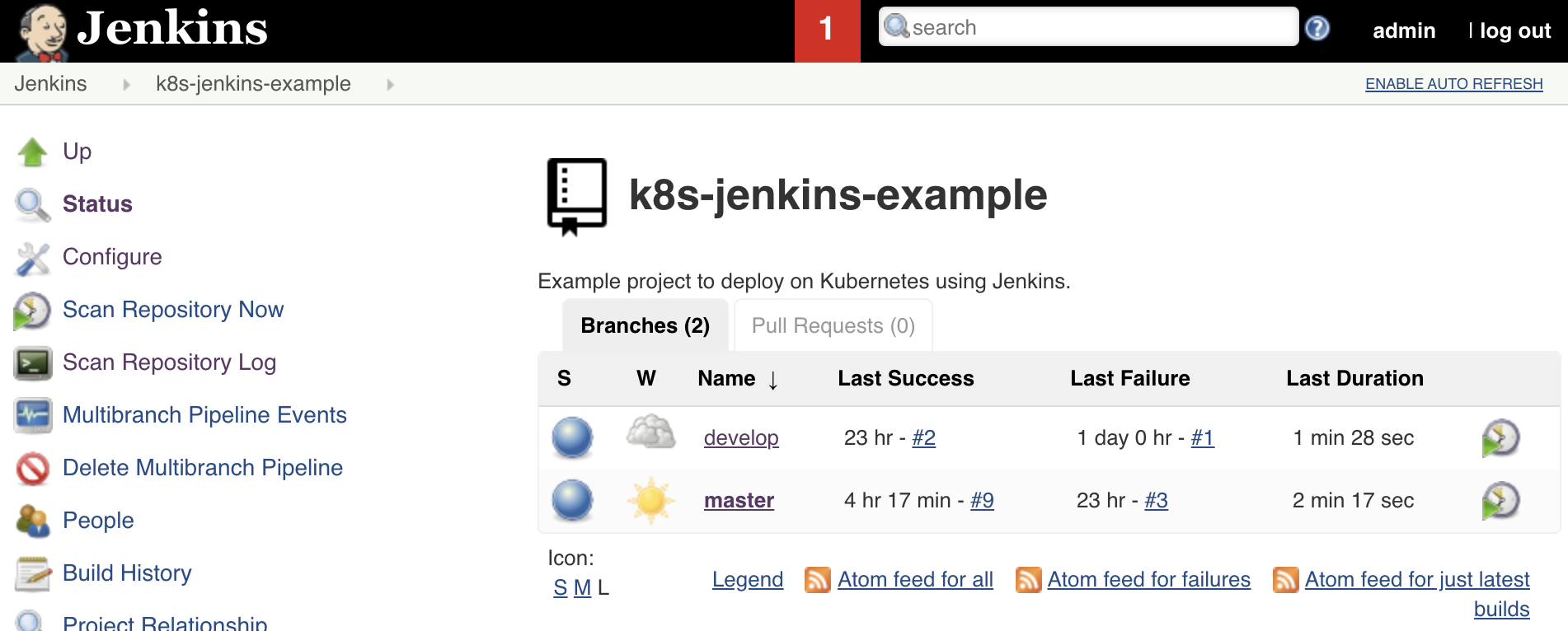Click the search help question mark icon
This screenshot has width=1568, height=631.
(x=1317, y=28)
